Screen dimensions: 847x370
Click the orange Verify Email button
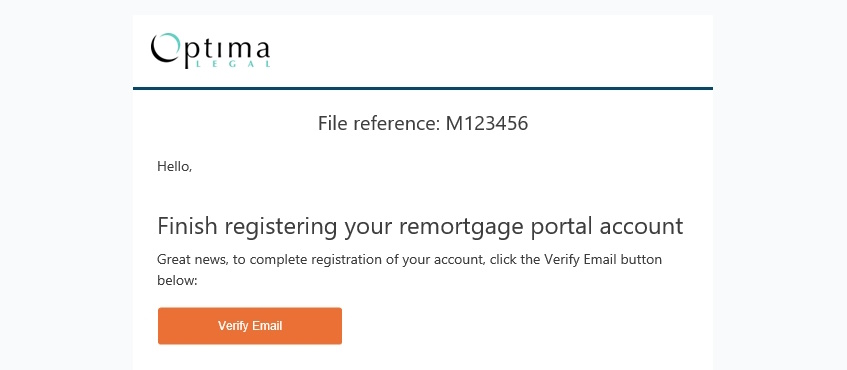click(x=250, y=326)
